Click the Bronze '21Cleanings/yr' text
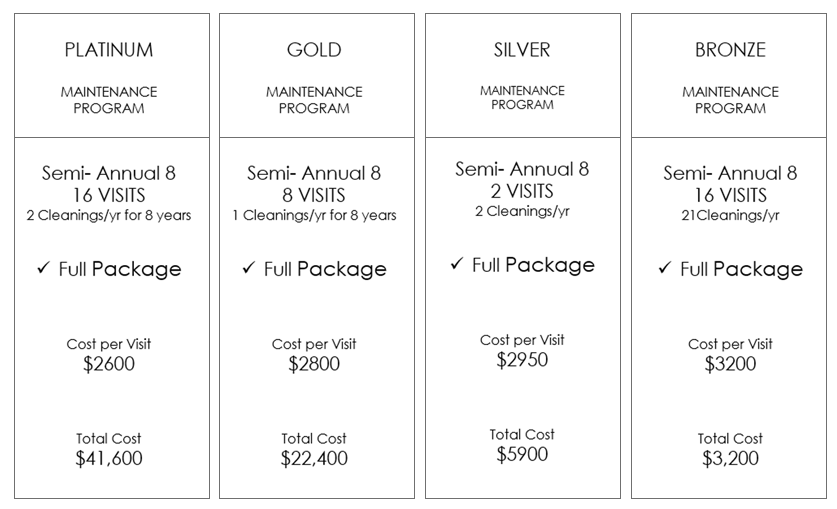 tap(730, 216)
